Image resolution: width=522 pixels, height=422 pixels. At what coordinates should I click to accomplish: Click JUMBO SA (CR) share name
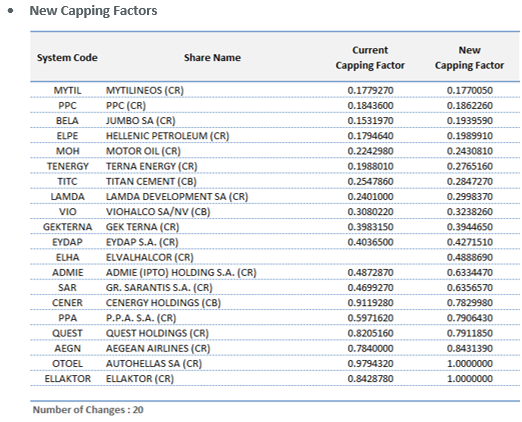coord(141,121)
